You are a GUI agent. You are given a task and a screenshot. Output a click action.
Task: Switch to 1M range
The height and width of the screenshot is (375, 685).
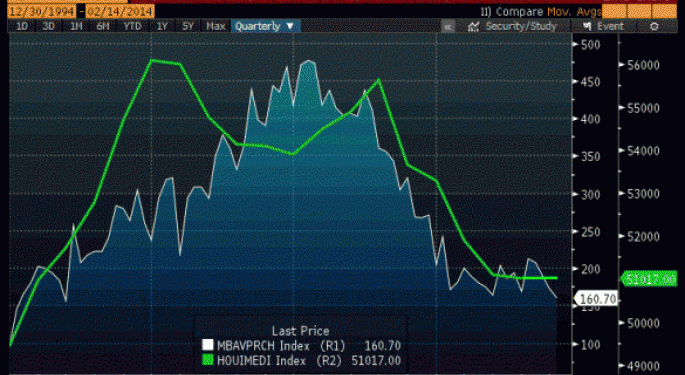(x=76, y=26)
